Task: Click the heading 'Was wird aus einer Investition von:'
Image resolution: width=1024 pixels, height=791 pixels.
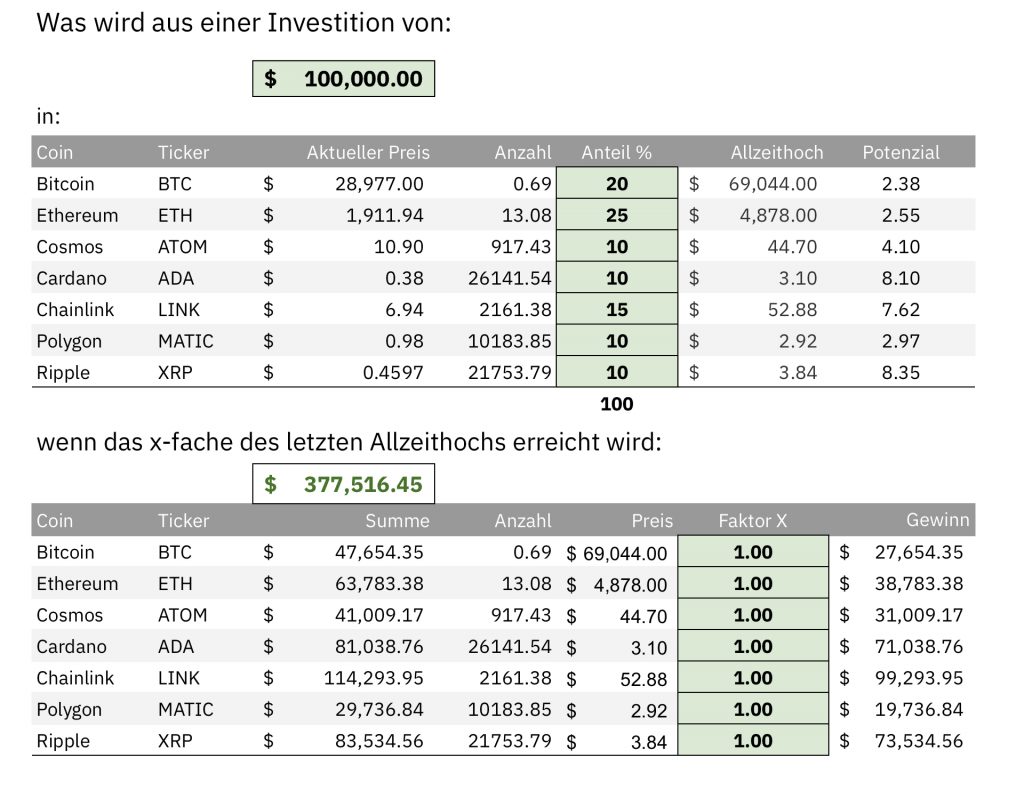Action: (244, 23)
